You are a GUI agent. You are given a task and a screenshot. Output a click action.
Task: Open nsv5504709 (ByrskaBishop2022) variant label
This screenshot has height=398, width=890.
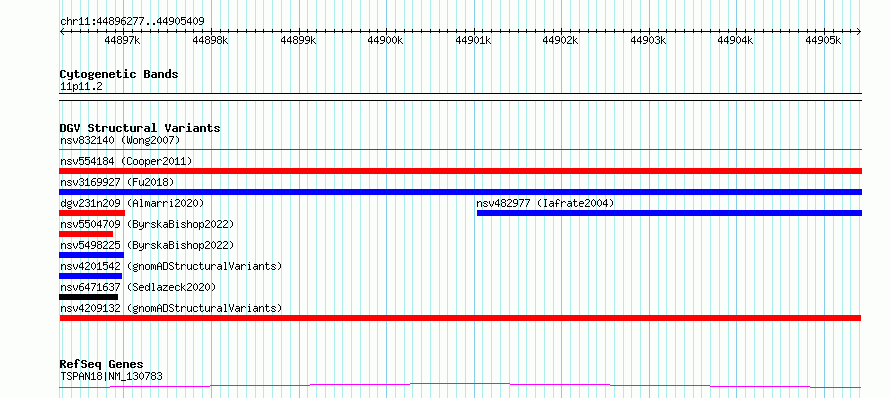tap(147, 224)
